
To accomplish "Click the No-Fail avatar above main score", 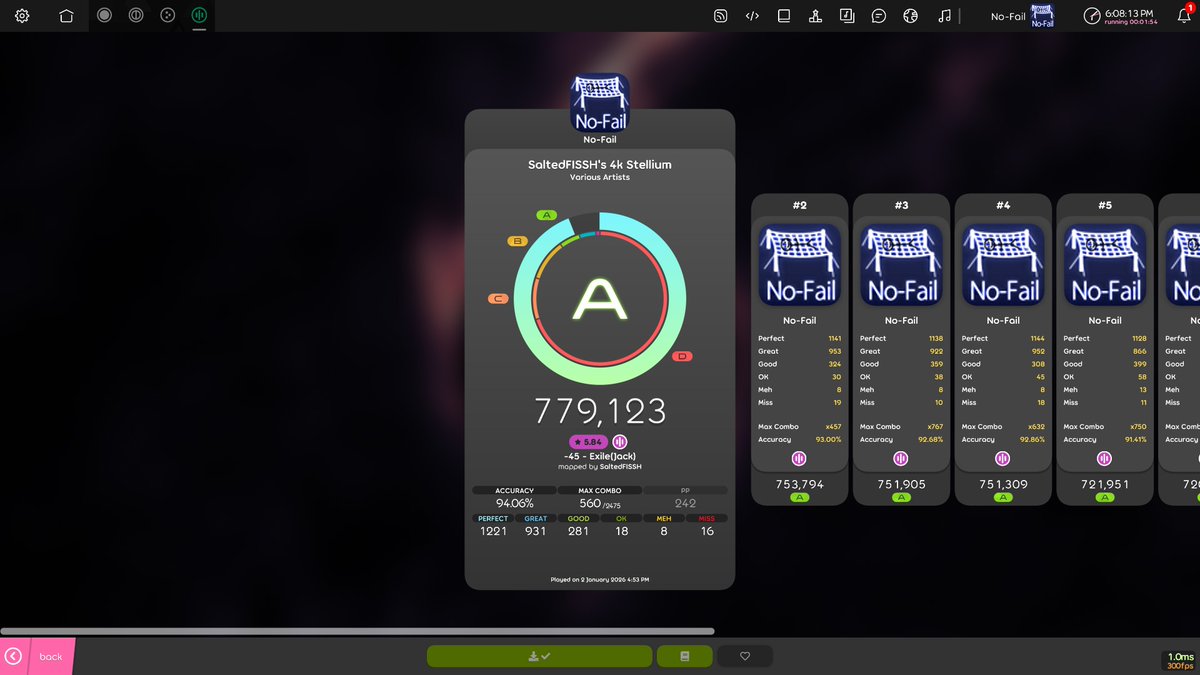I will [x=600, y=103].
